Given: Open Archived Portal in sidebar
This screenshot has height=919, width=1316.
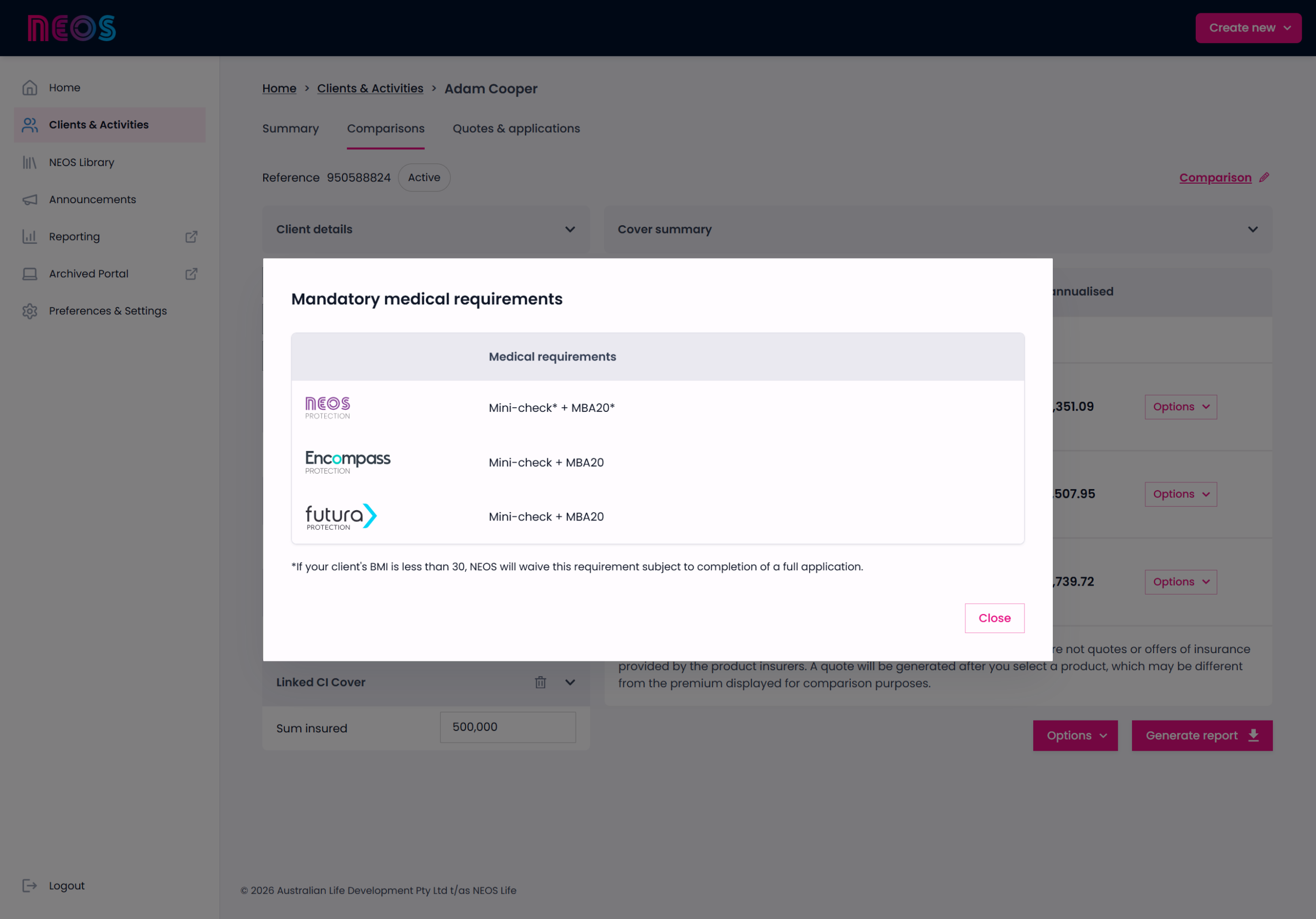Looking at the screenshot, I should 109,274.
